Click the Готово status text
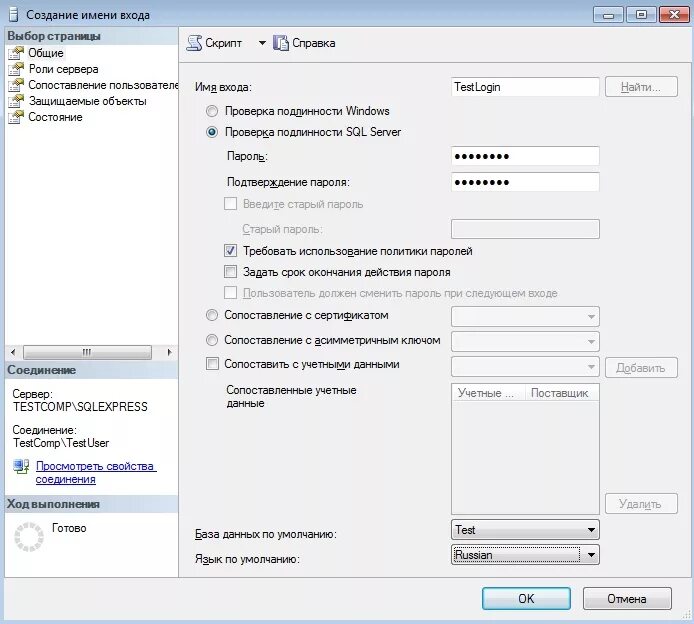694x624 pixels. tap(69, 528)
